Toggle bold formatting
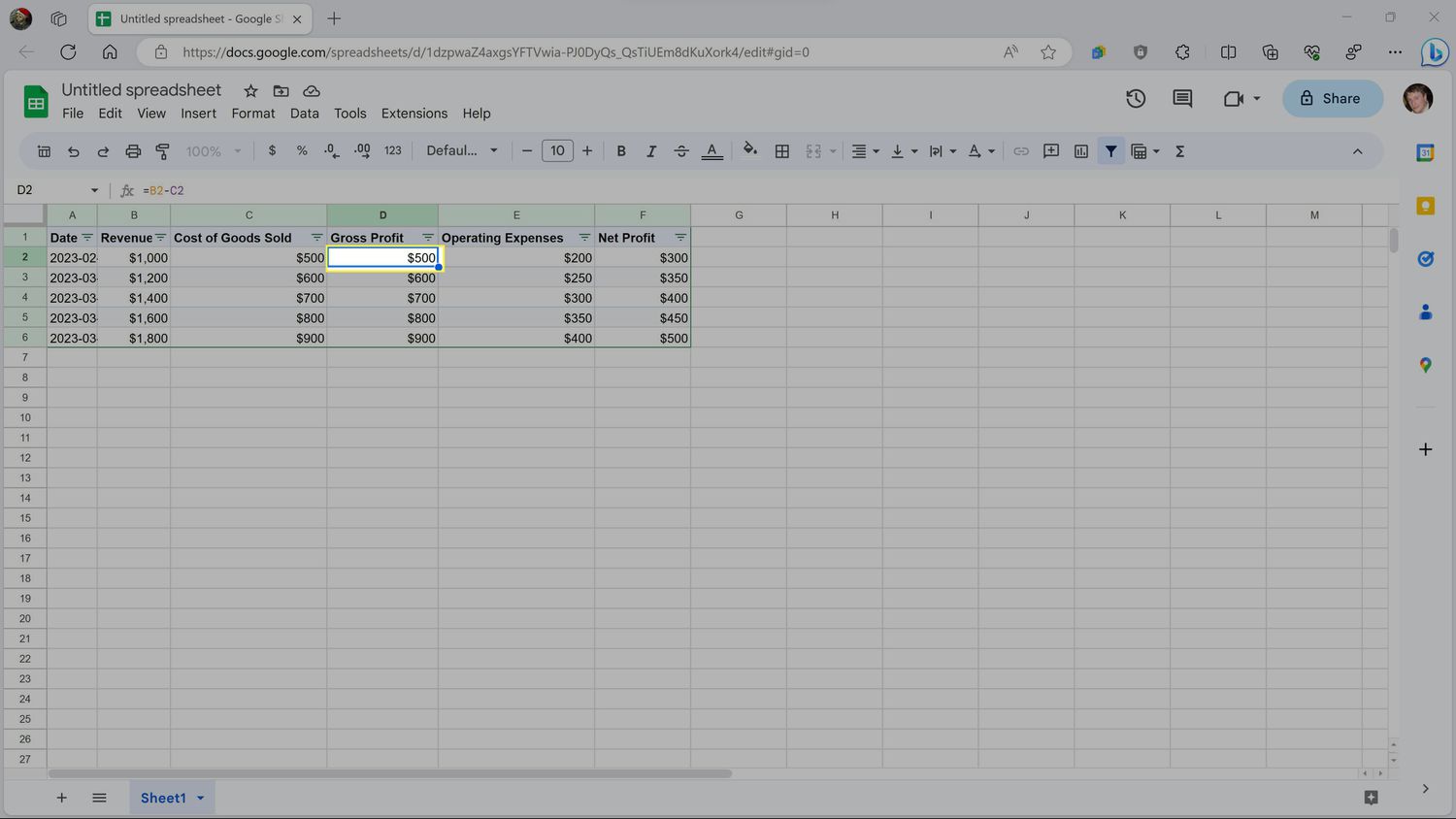The image size is (1456, 819). tap(621, 151)
